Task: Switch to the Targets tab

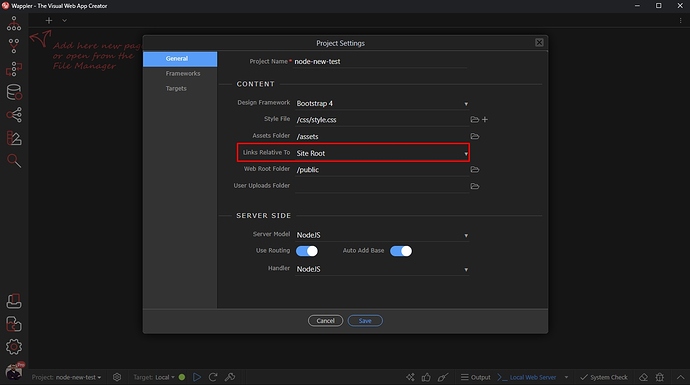Action: coord(176,88)
